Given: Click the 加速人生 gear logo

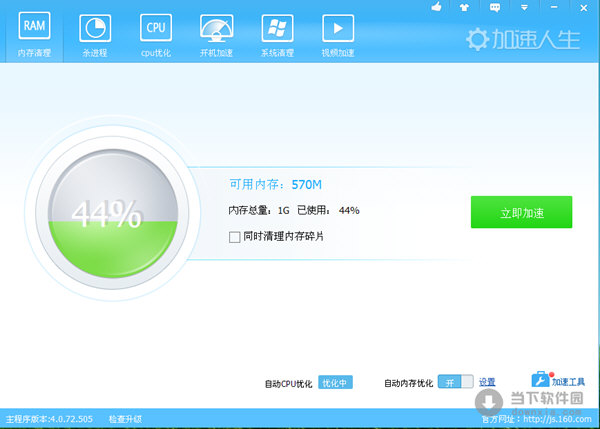Looking at the screenshot, I should pyautogui.click(x=523, y=39).
